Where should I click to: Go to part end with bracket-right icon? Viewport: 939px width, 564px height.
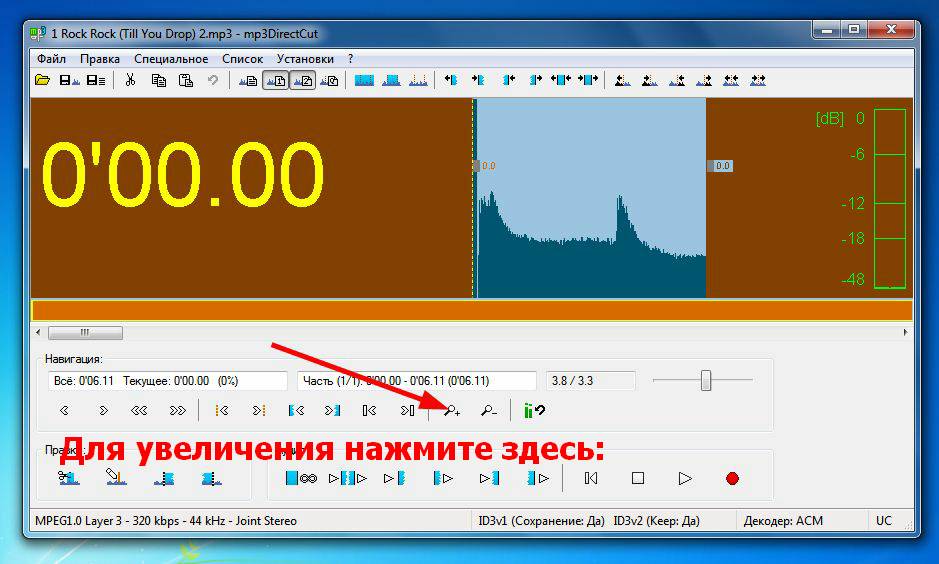(x=407, y=411)
